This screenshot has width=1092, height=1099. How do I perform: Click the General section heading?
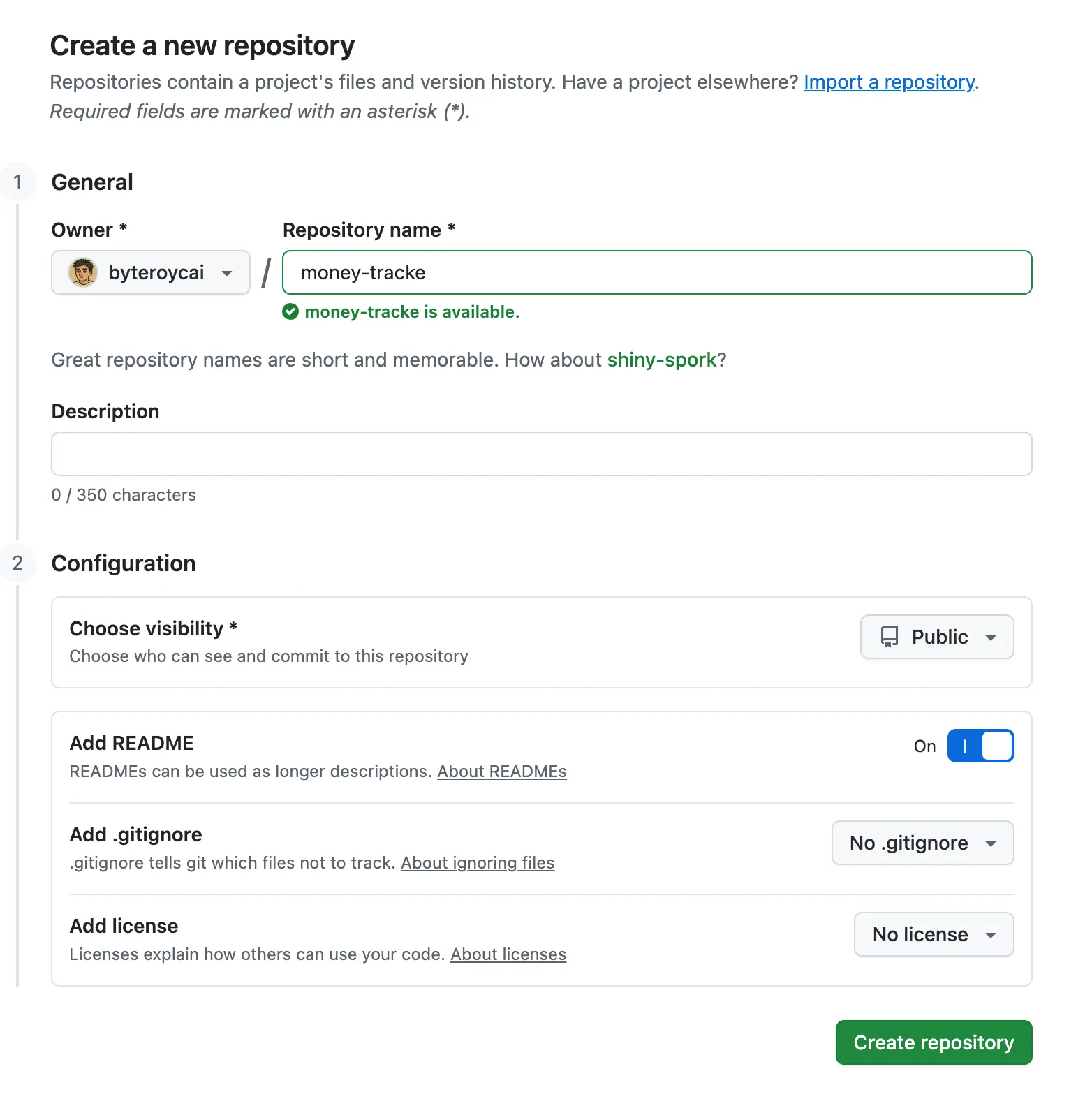[91, 181]
